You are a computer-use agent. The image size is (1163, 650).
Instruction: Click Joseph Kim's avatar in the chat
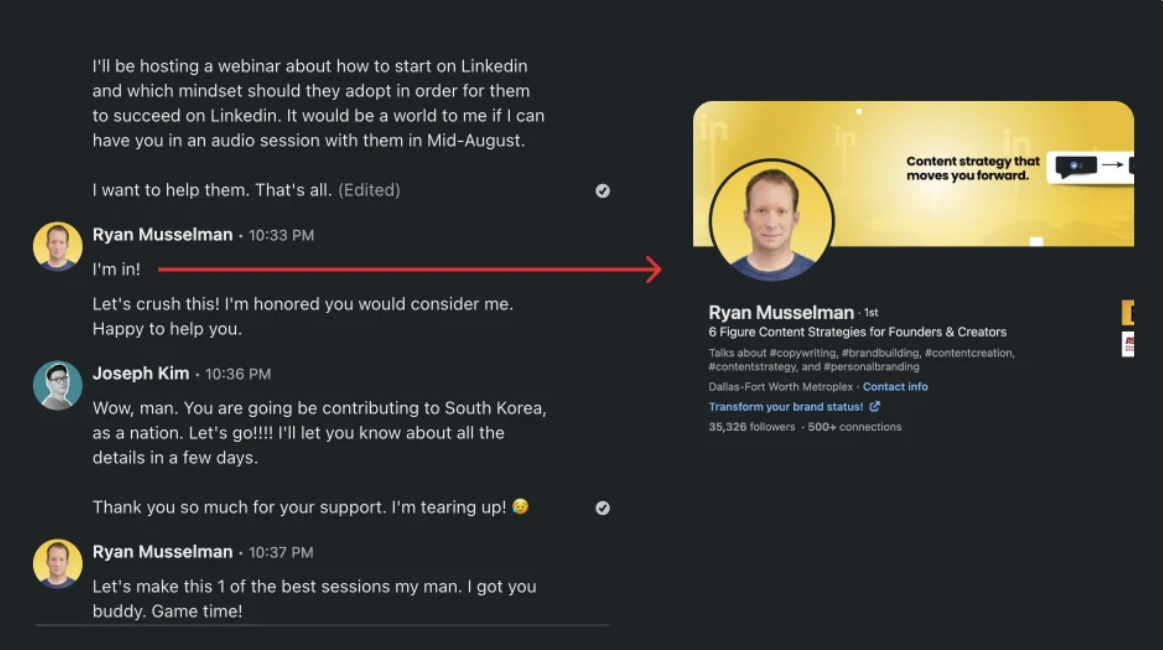pyautogui.click(x=57, y=385)
